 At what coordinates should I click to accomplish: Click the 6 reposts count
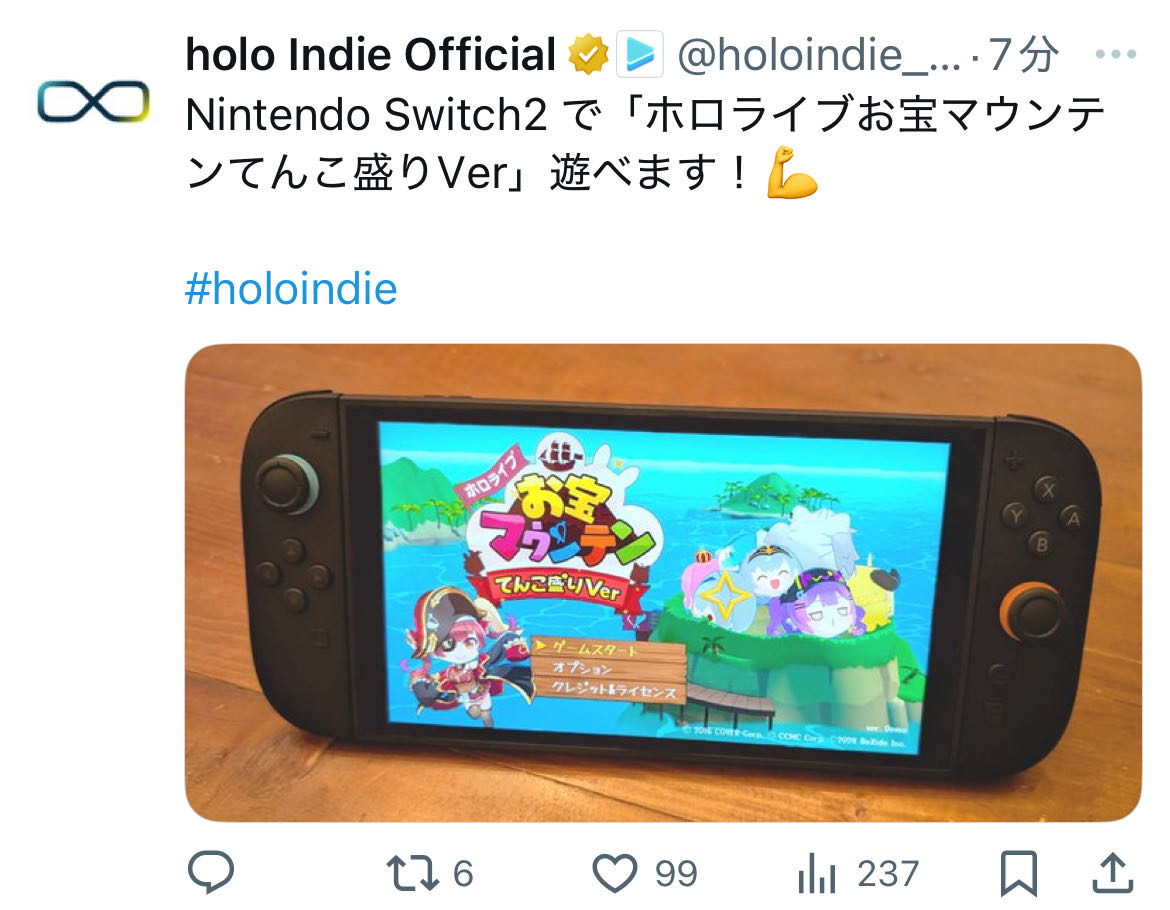(463, 873)
